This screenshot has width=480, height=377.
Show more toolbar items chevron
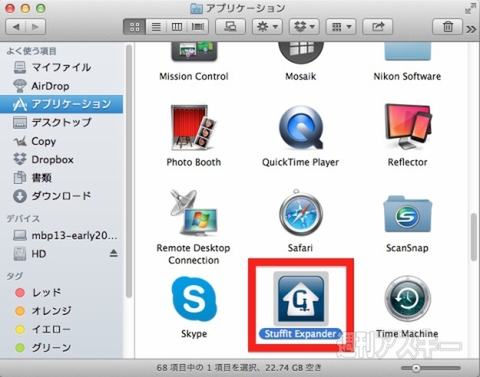click(x=471, y=29)
